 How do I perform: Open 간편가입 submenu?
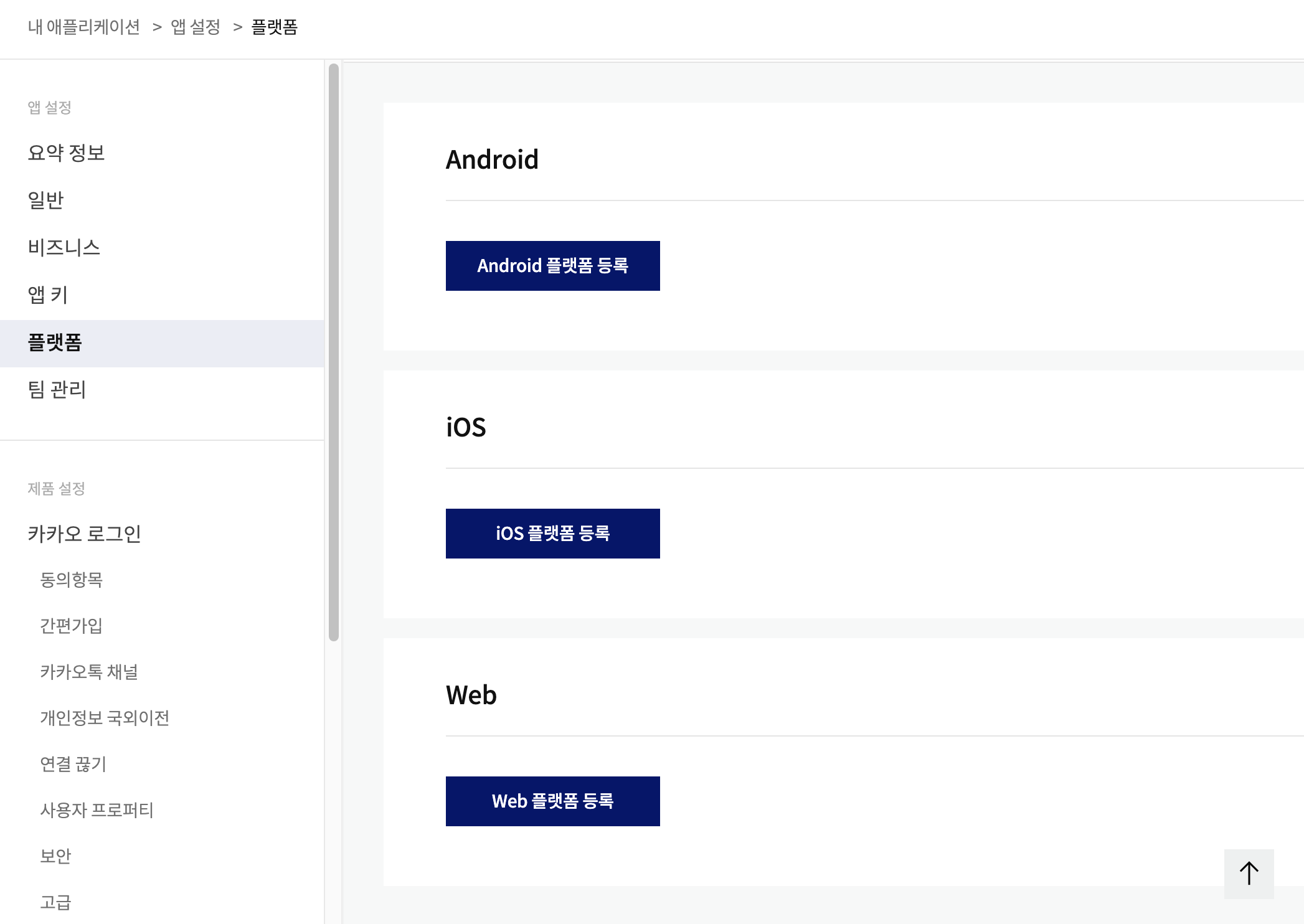coord(71,626)
